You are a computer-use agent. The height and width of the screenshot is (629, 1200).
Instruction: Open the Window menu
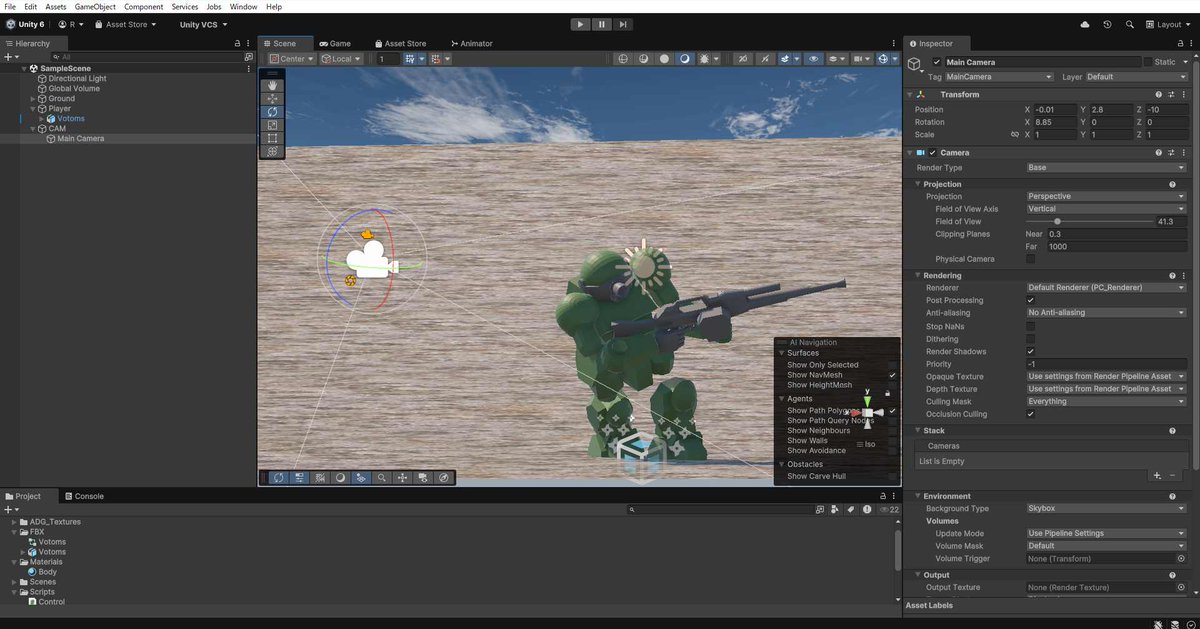(x=243, y=7)
